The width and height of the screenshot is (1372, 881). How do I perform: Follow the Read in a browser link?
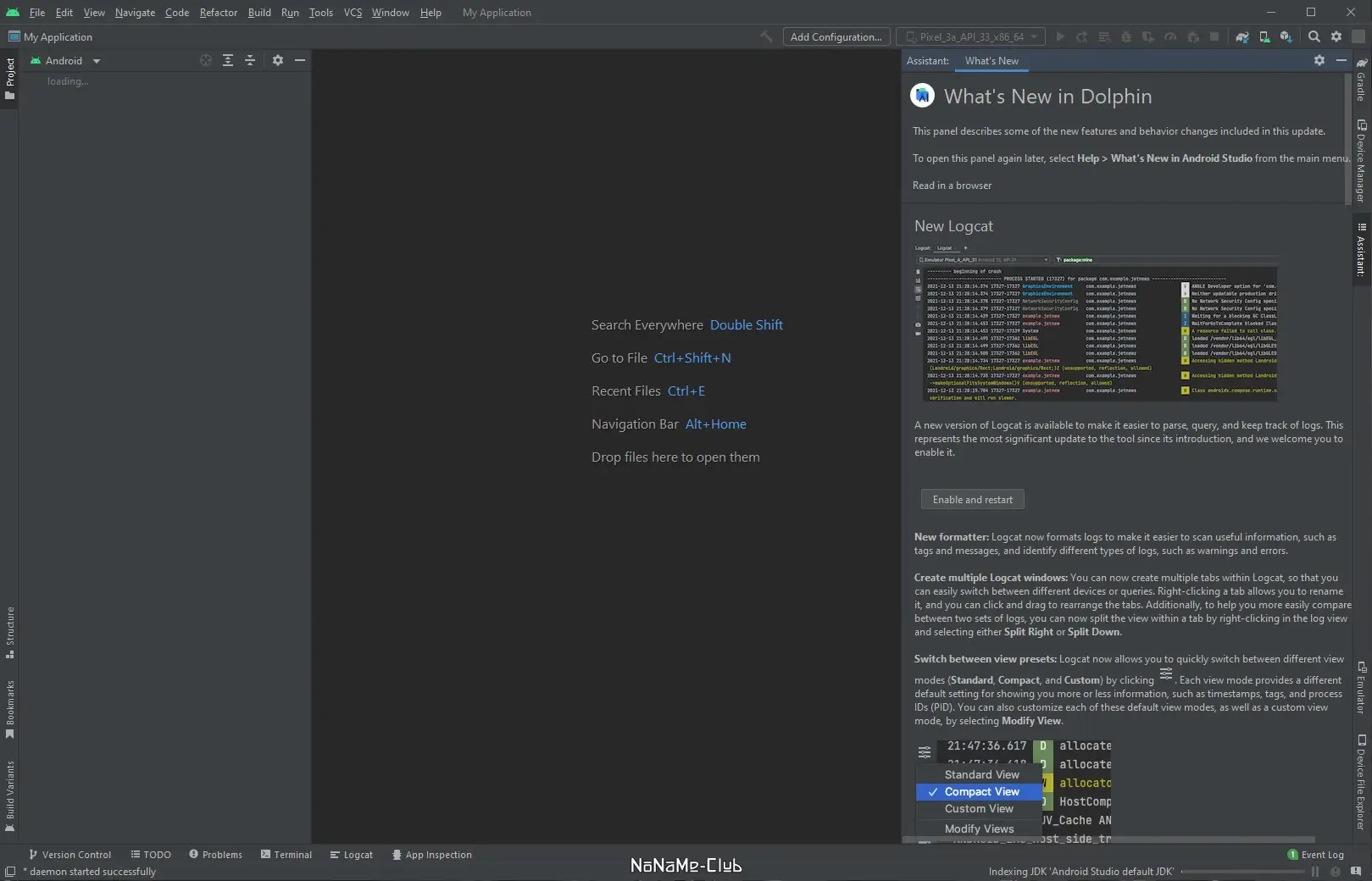[952, 186]
